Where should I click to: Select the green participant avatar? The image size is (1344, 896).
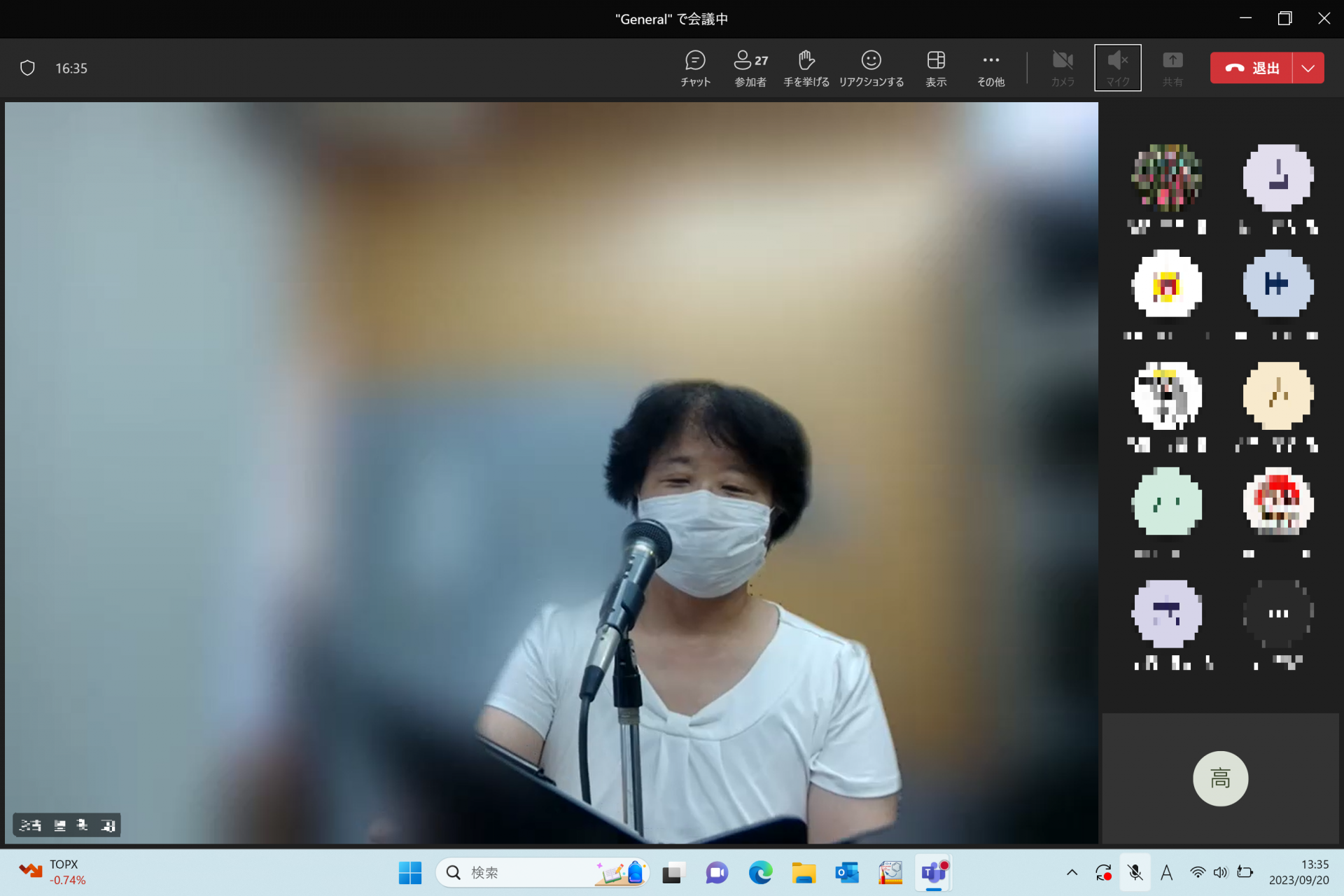[x=1167, y=502]
